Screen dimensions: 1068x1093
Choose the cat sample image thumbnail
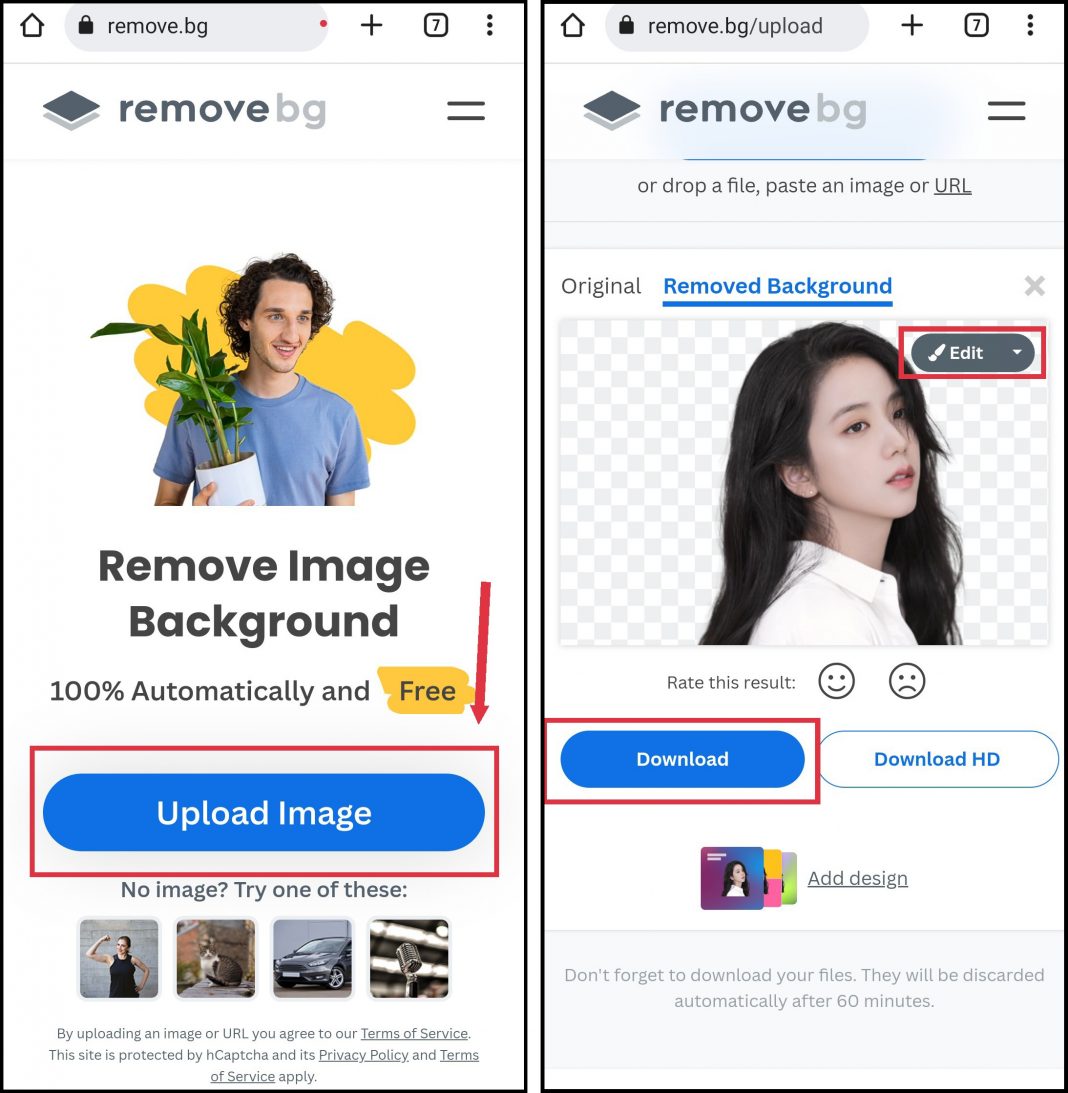tap(215, 958)
